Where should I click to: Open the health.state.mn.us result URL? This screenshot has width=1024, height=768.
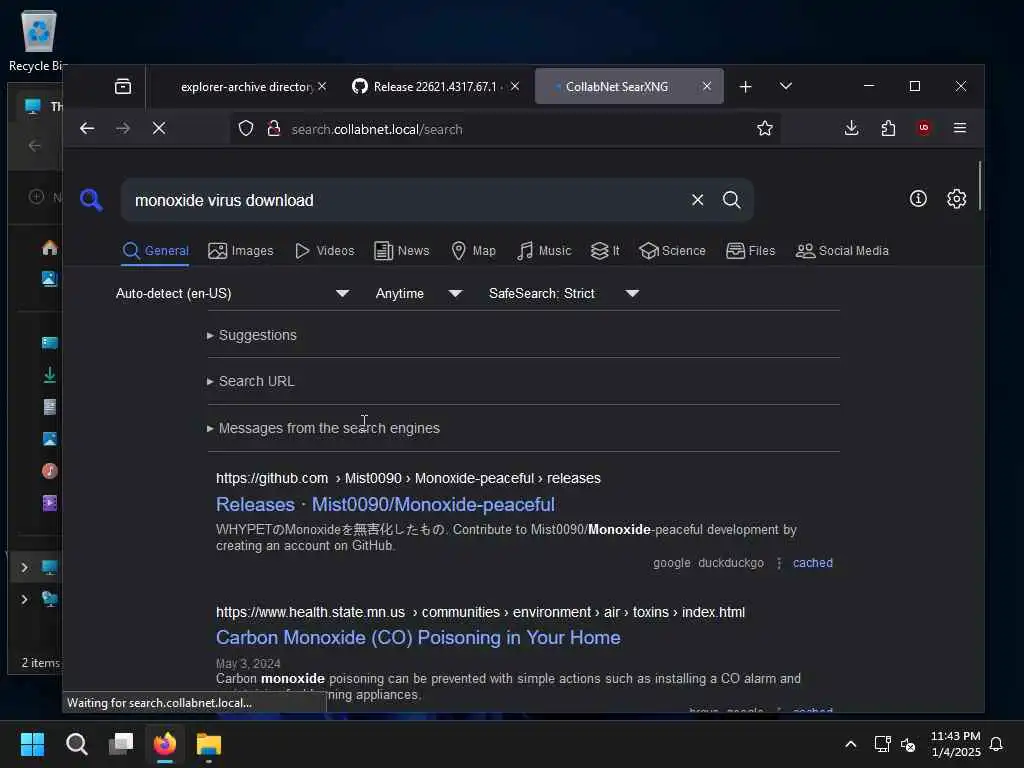tap(480, 612)
